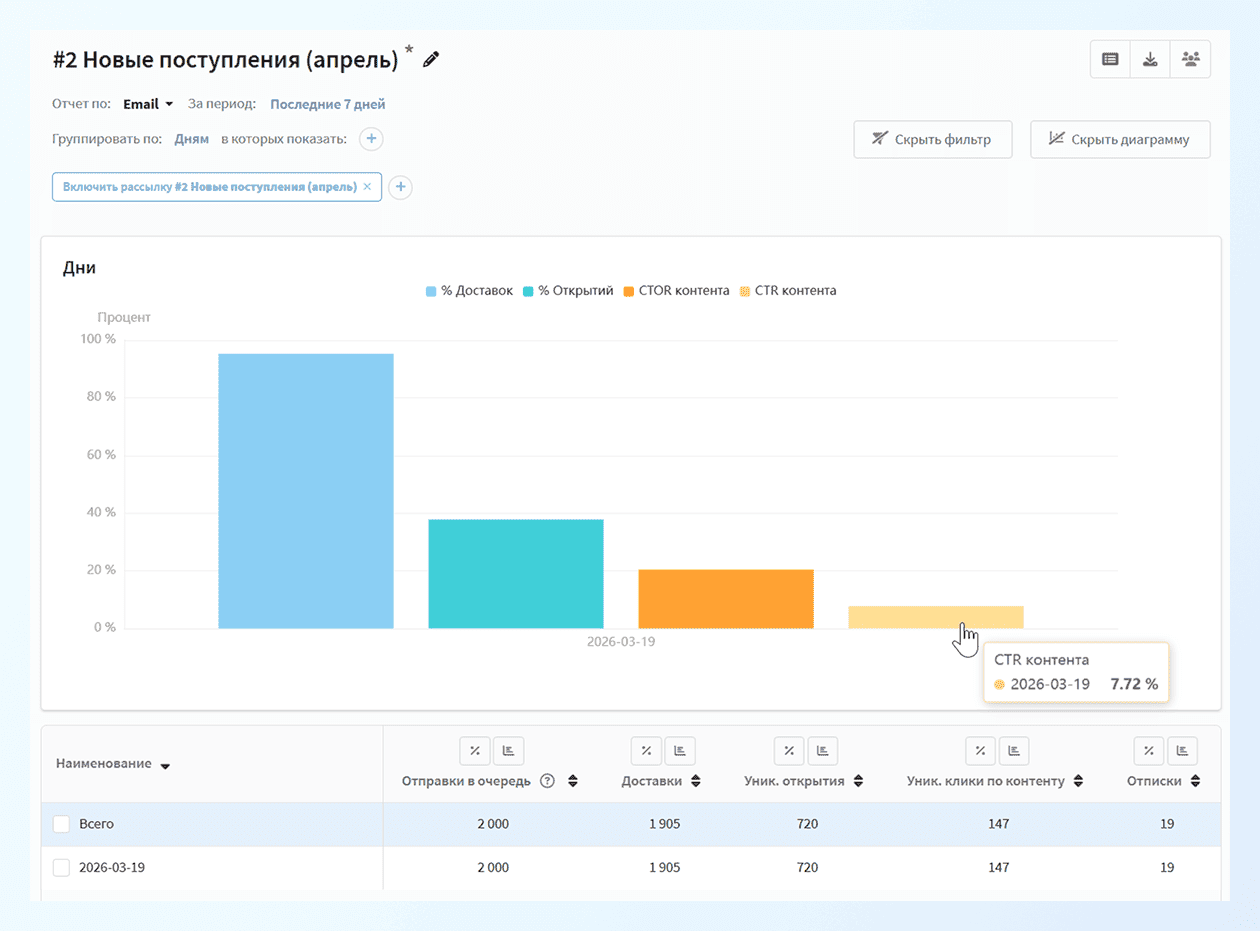
Task: Click the plus icon to add a filter
Action: click(400, 187)
